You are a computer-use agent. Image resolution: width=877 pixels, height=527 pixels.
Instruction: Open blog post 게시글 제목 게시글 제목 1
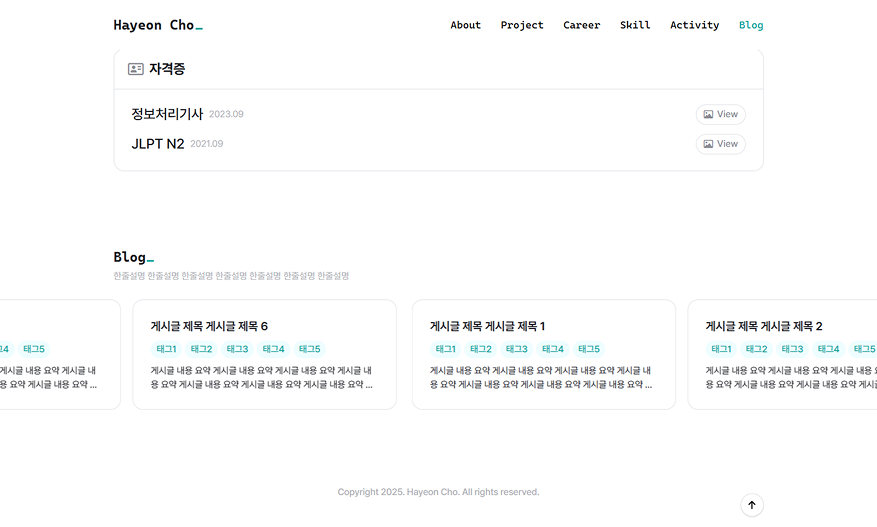(x=487, y=326)
